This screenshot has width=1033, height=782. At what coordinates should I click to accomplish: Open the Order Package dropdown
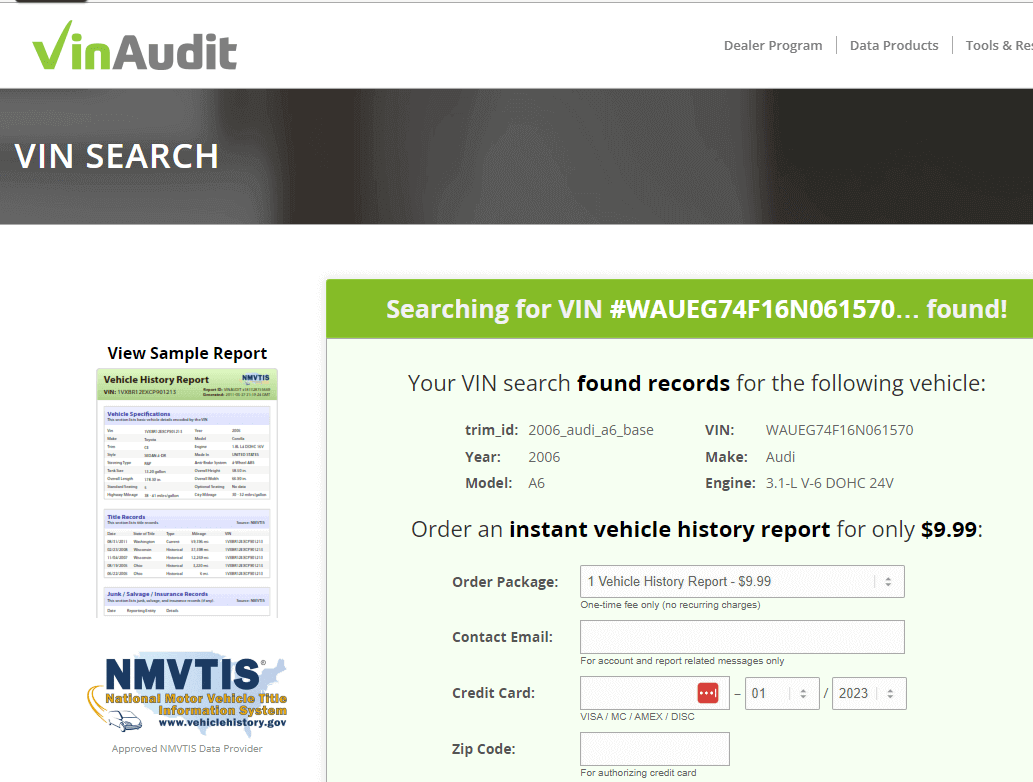point(742,581)
